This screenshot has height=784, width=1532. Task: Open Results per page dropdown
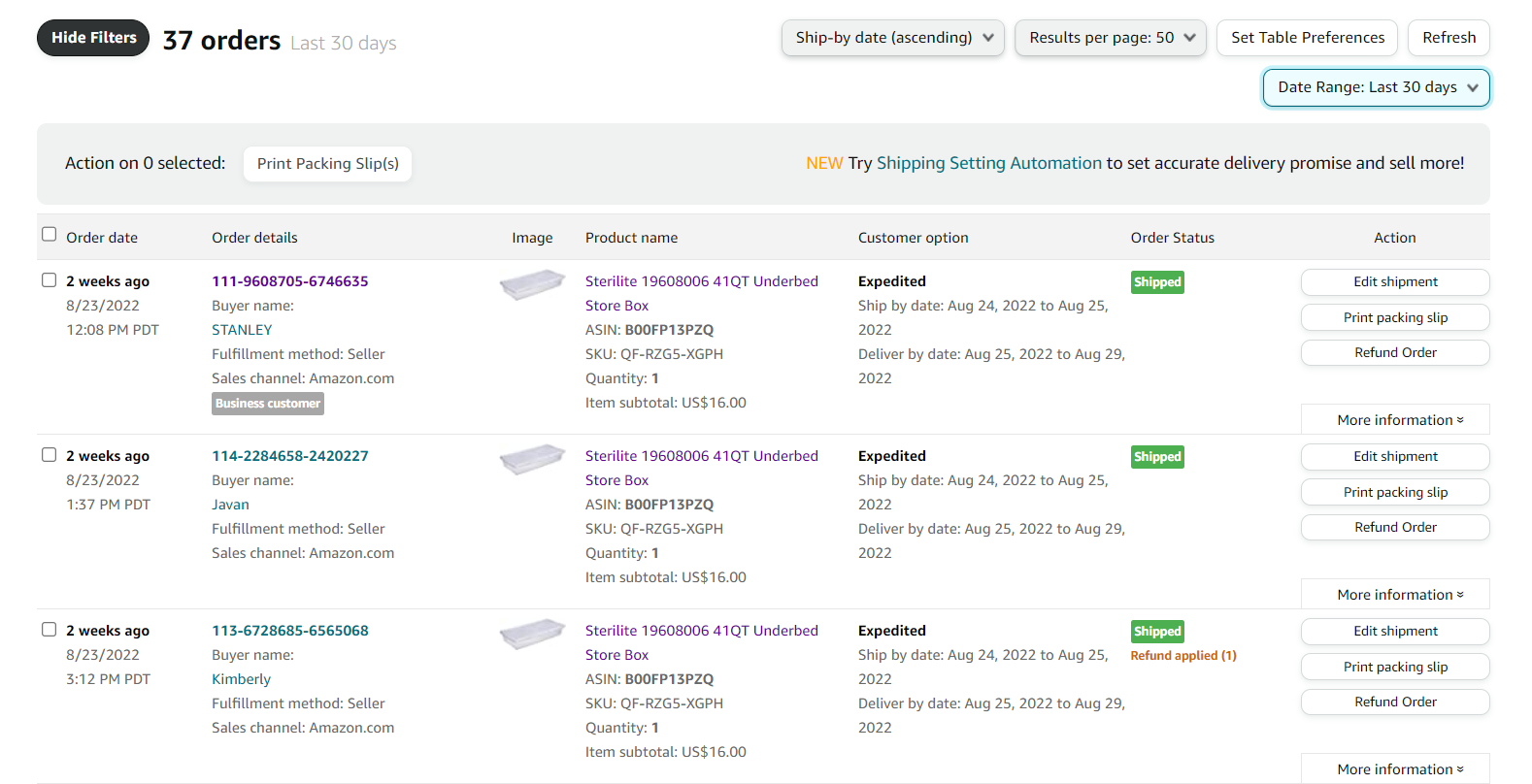click(x=1111, y=38)
